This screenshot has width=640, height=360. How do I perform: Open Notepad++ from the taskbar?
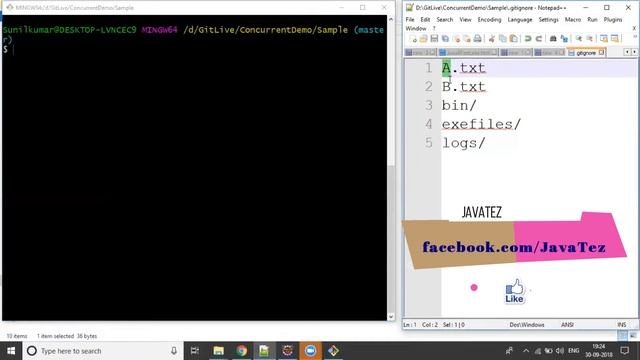click(x=264, y=351)
